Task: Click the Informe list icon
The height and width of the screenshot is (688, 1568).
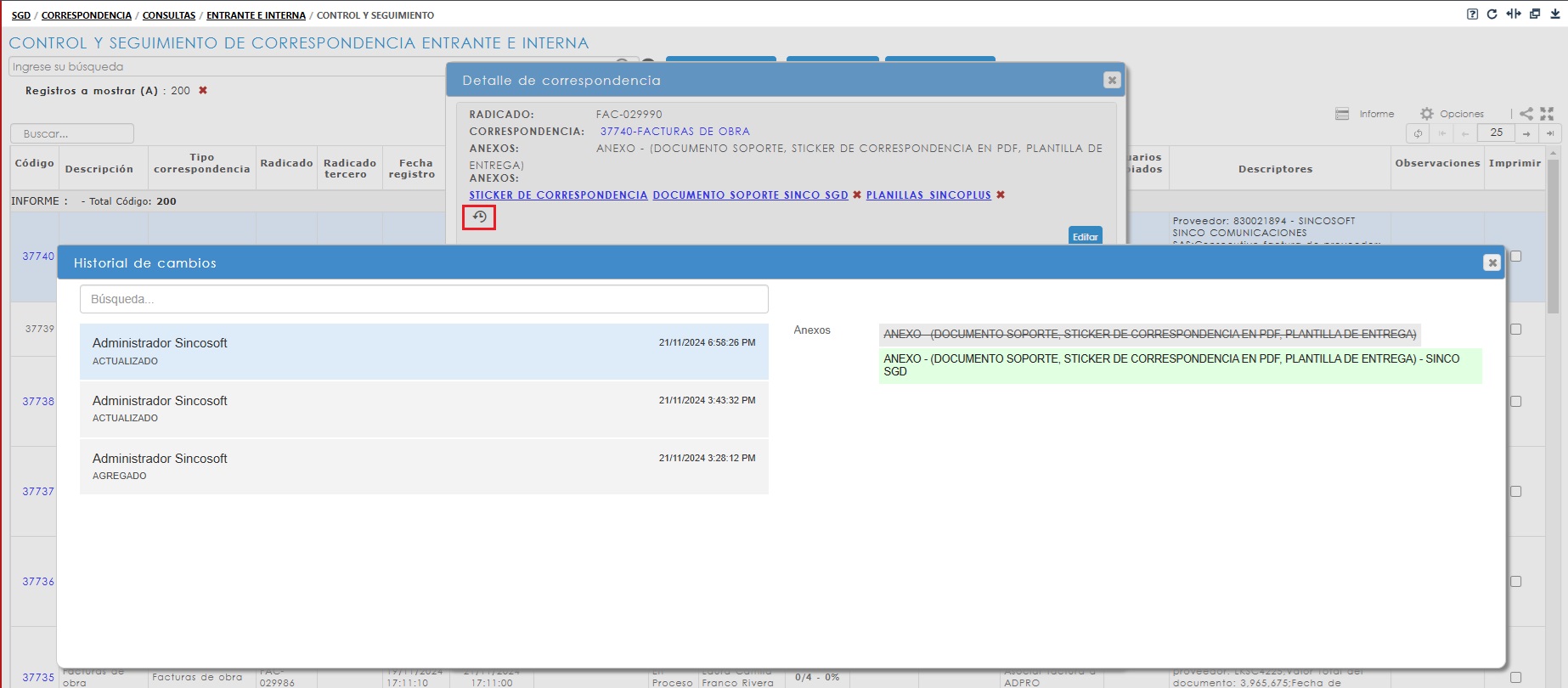Action: [x=1342, y=114]
